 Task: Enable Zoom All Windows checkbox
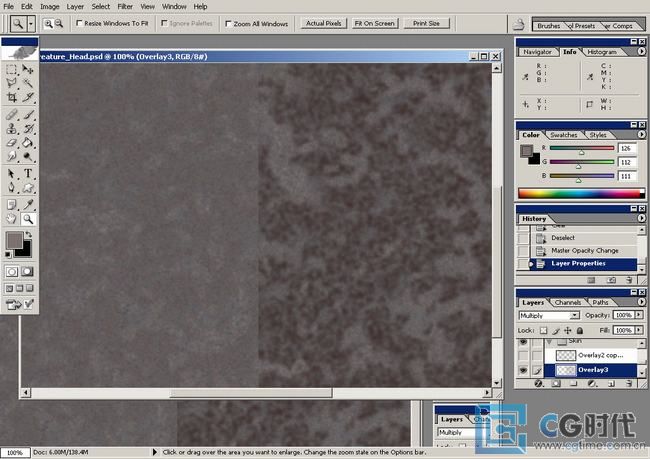pyautogui.click(x=228, y=24)
